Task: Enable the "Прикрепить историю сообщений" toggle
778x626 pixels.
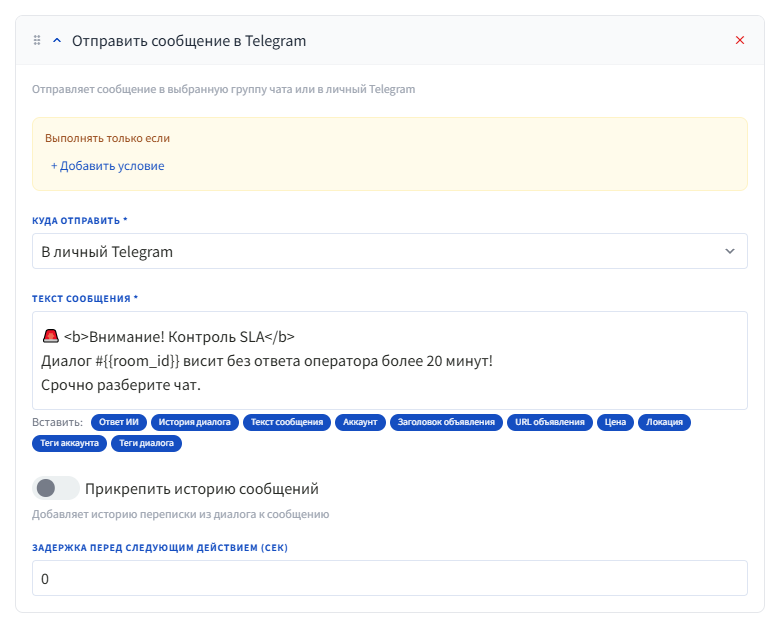Action: tap(56, 488)
